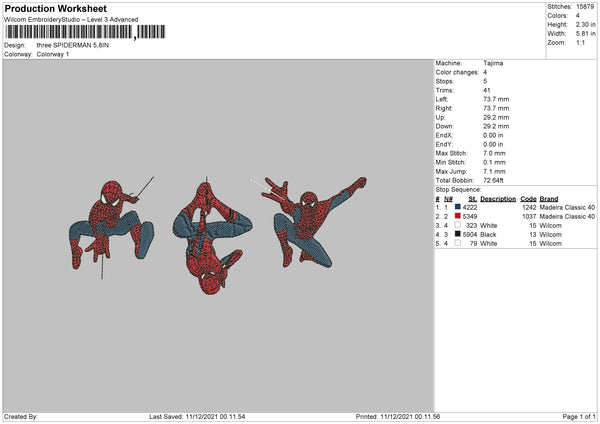Click the blue thread swatch for 4222
This screenshot has height=424, width=600.
click(458, 207)
